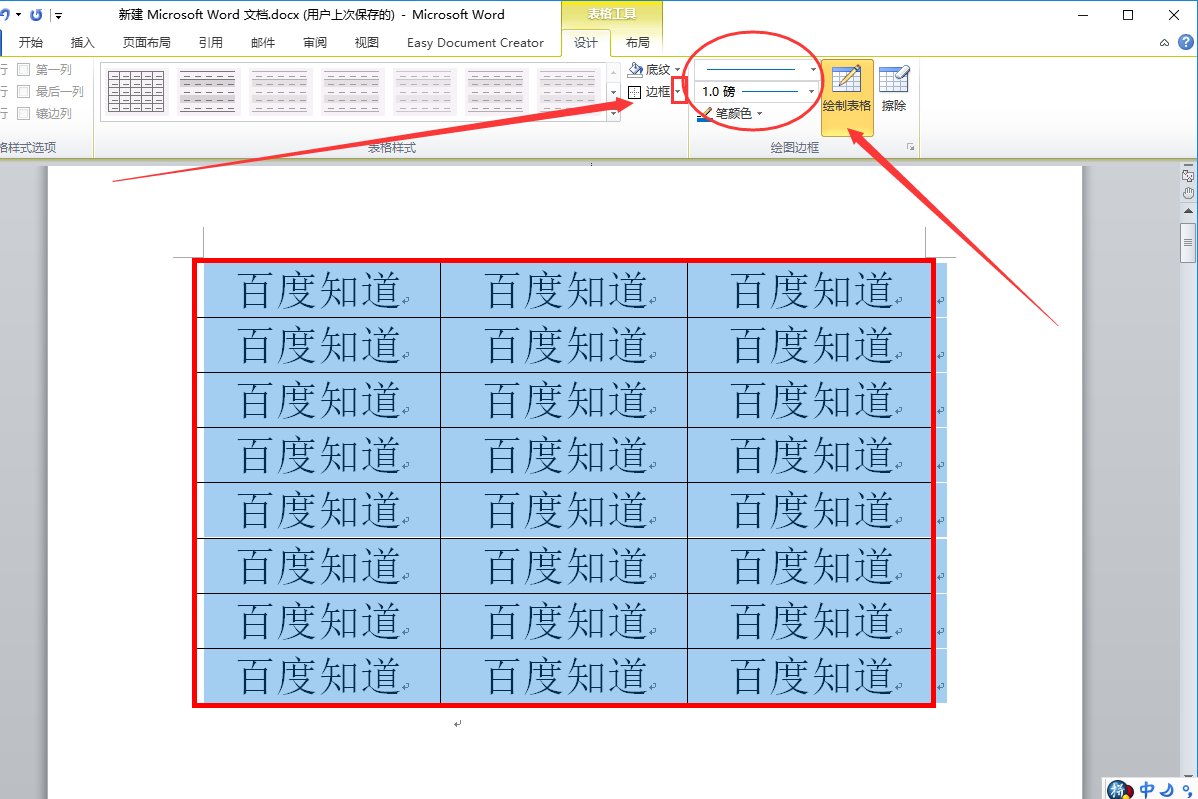Select the 擦除 eraser tool
The width and height of the screenshot is (1198, 799).
[x=893, y=89]
